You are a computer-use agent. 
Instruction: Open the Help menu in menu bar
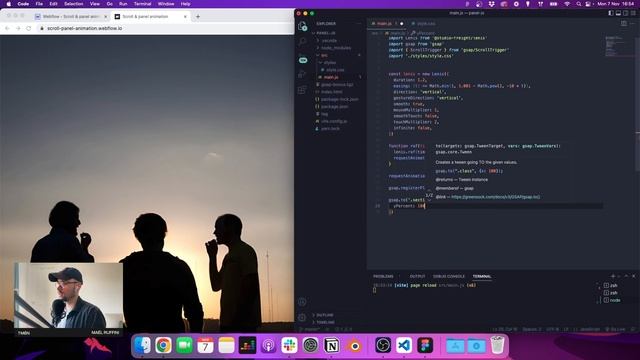click(x=186, y=4)
